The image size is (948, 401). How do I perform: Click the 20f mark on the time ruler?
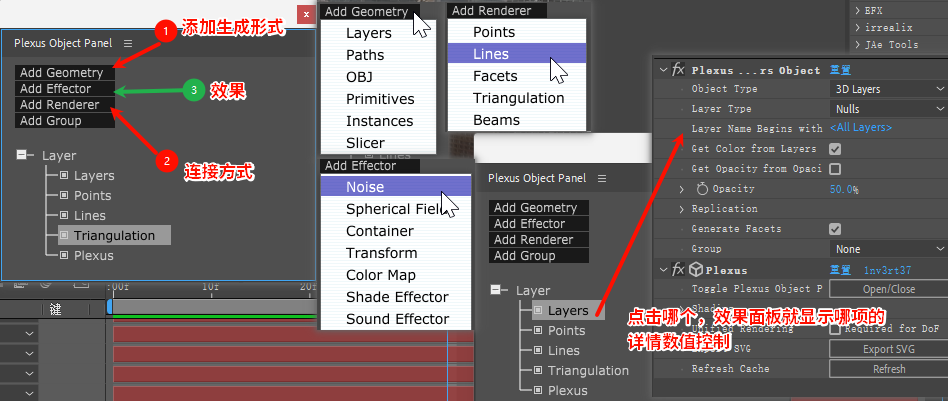pyautogui.click(x=308, y=286)
